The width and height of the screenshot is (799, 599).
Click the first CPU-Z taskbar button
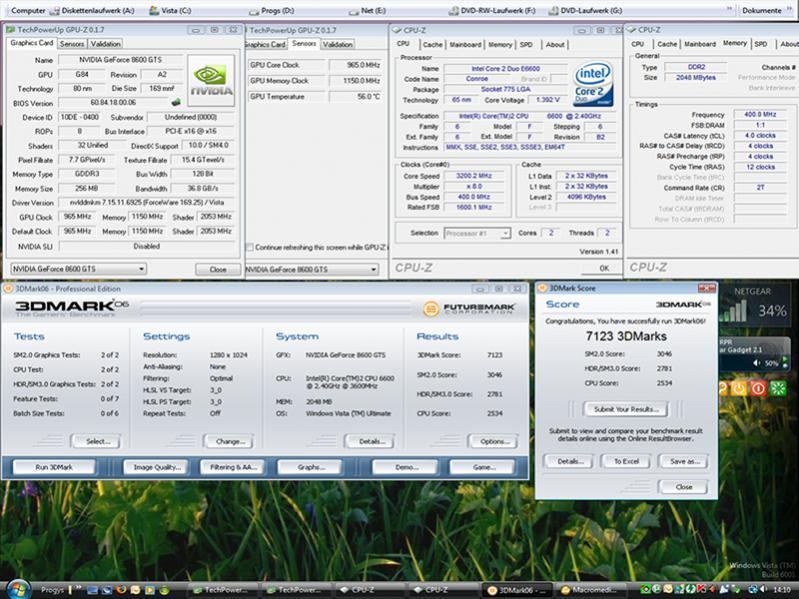tap(369, 590)
